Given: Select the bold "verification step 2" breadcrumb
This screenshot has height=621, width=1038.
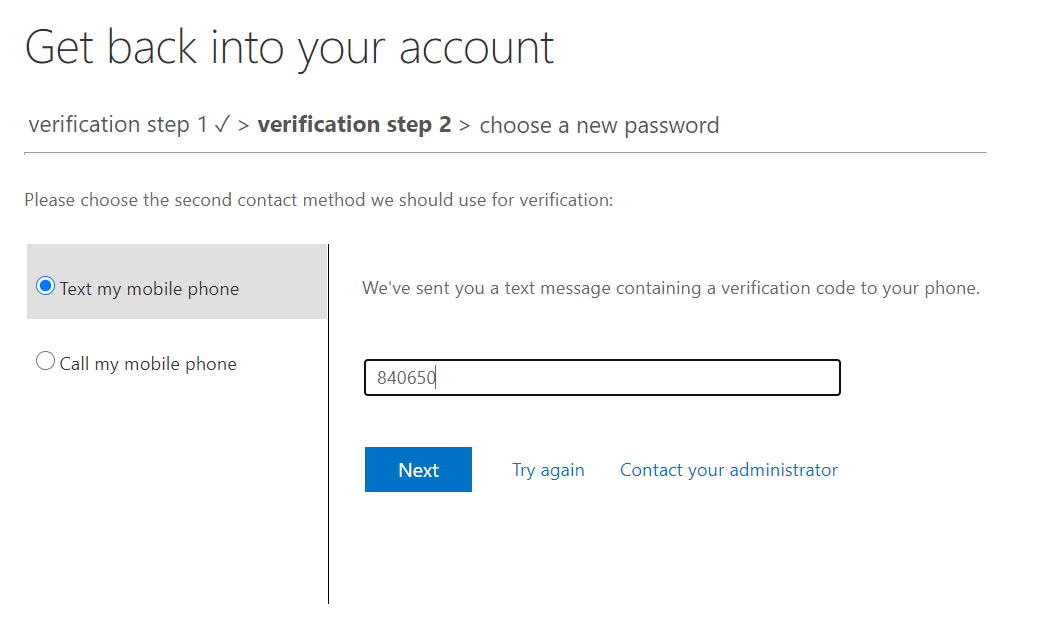Looking at the screenshot, I should (x=355, y=124).
